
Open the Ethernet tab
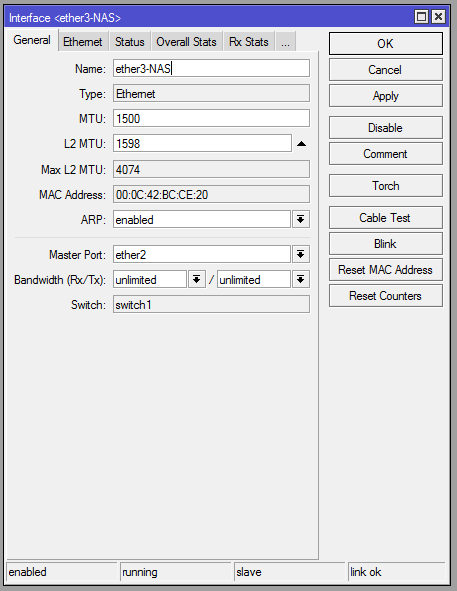pyautogui.click(x=83, y=41)
